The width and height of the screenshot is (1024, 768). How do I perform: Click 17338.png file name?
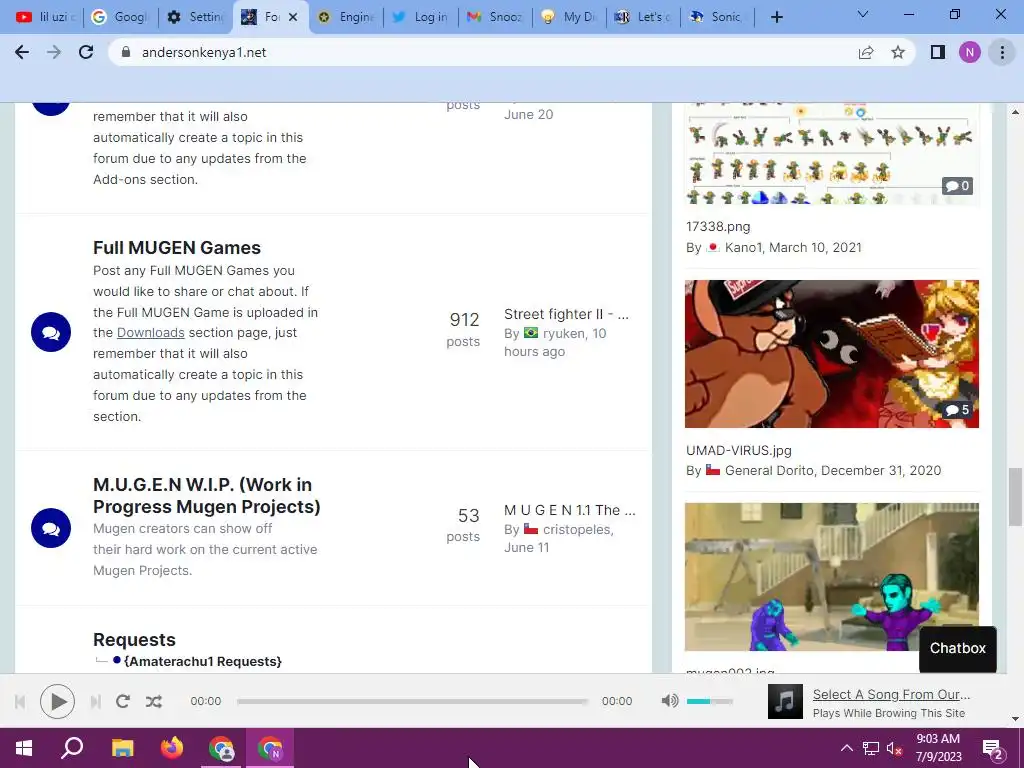718,227
